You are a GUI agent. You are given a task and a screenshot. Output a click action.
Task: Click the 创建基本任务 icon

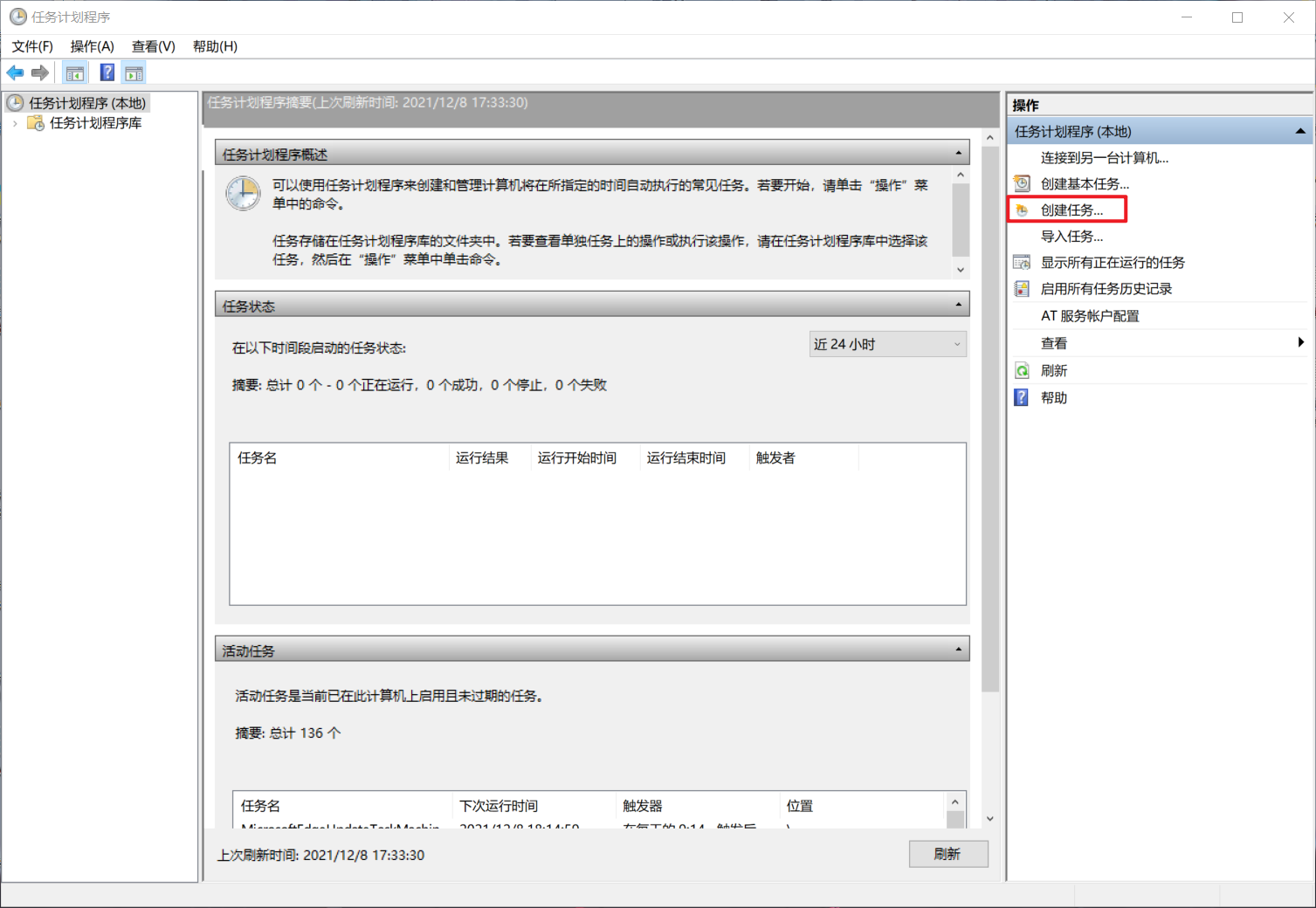(x=1022, y=183)
